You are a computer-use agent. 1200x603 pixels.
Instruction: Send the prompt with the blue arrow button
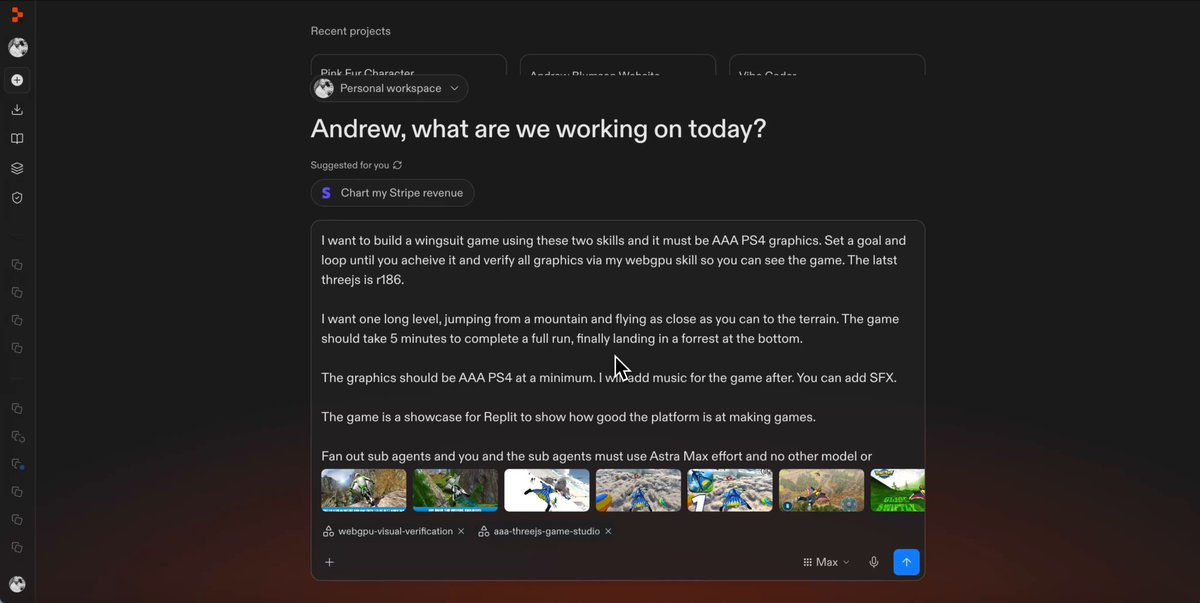click(906, 562)
